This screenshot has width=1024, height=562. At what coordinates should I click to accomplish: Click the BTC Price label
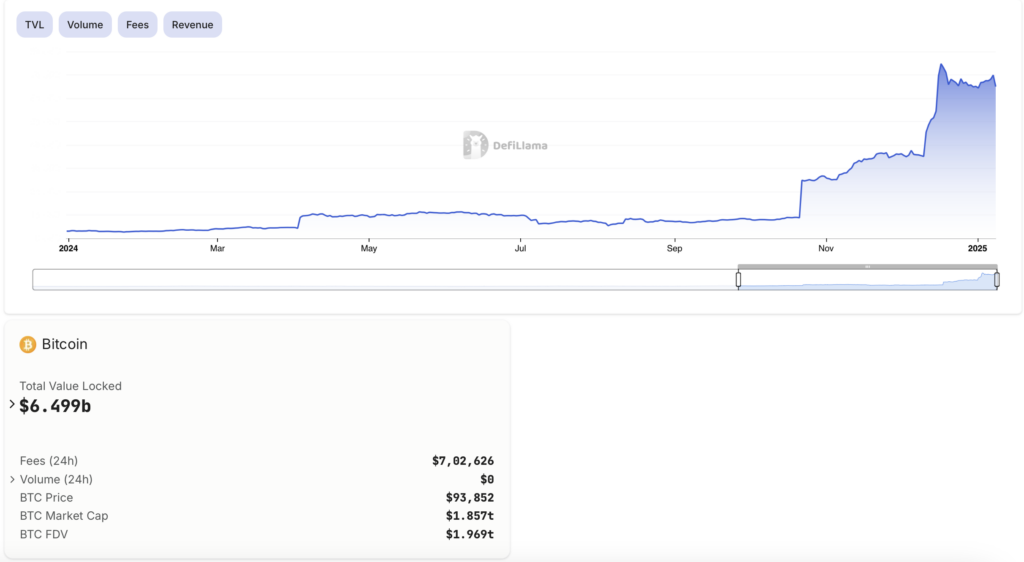coord(46,497)
